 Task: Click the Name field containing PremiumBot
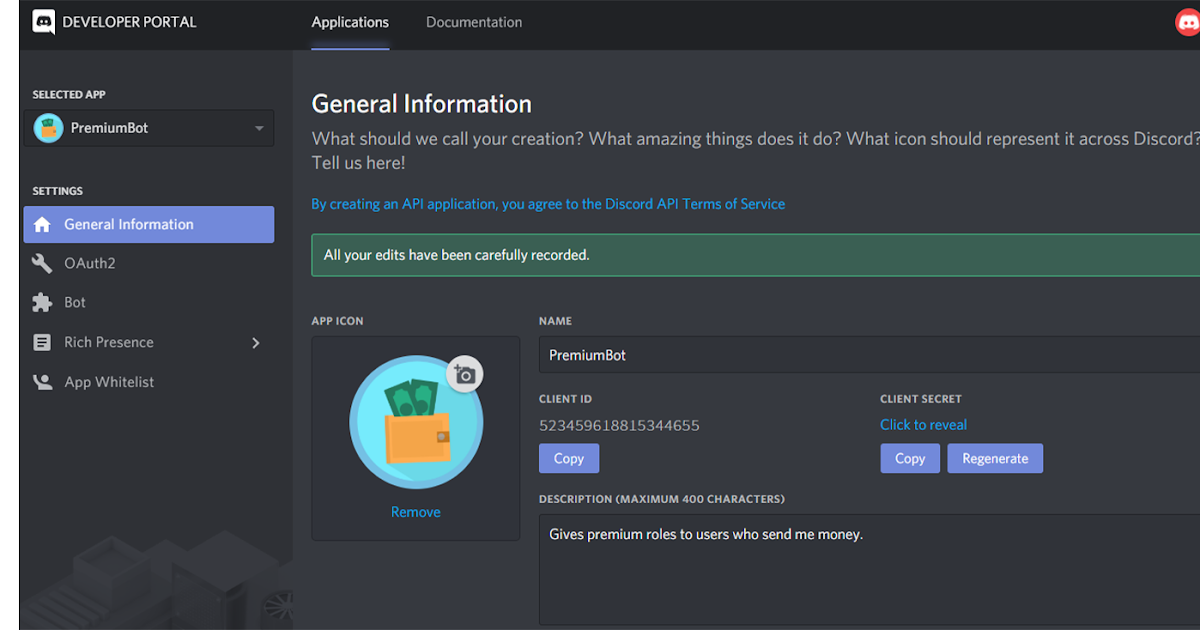[x=869, y=355]
